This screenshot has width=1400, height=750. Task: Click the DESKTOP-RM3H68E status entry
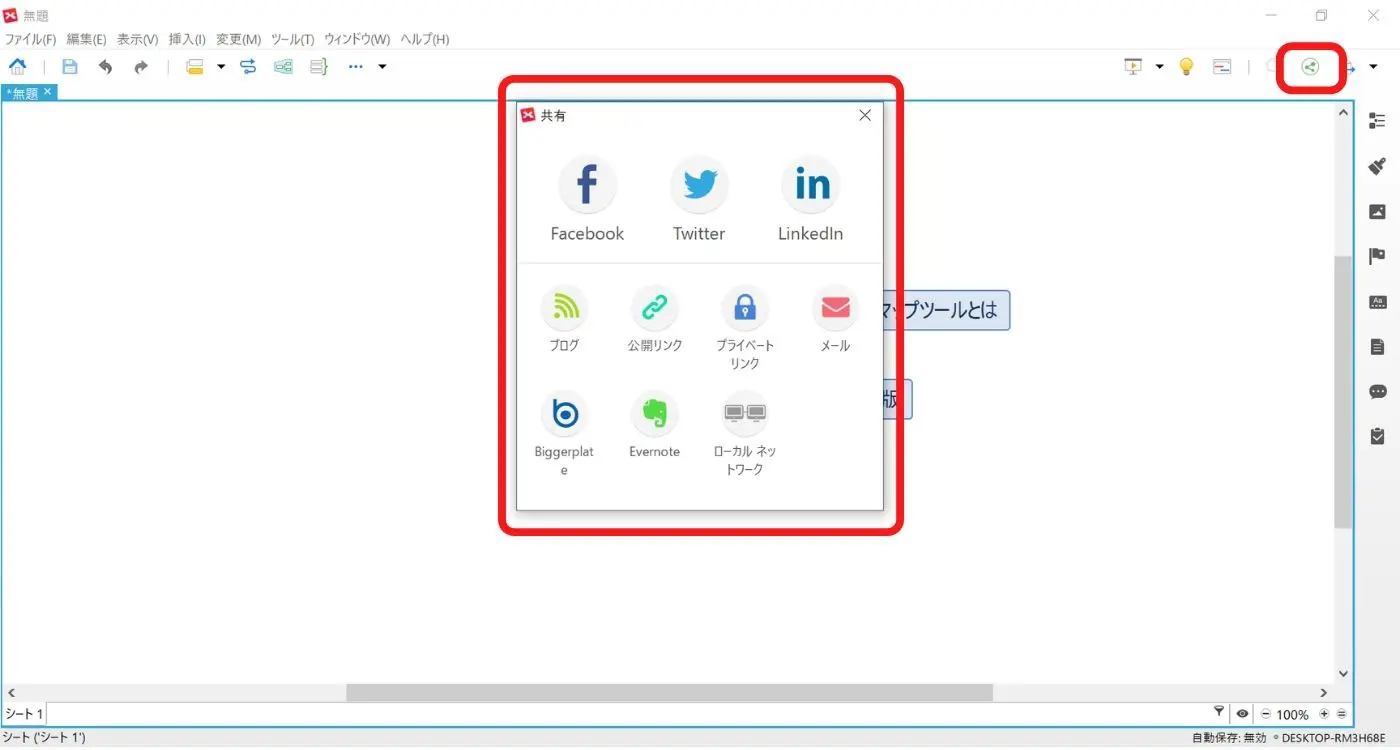point(1334,738)
